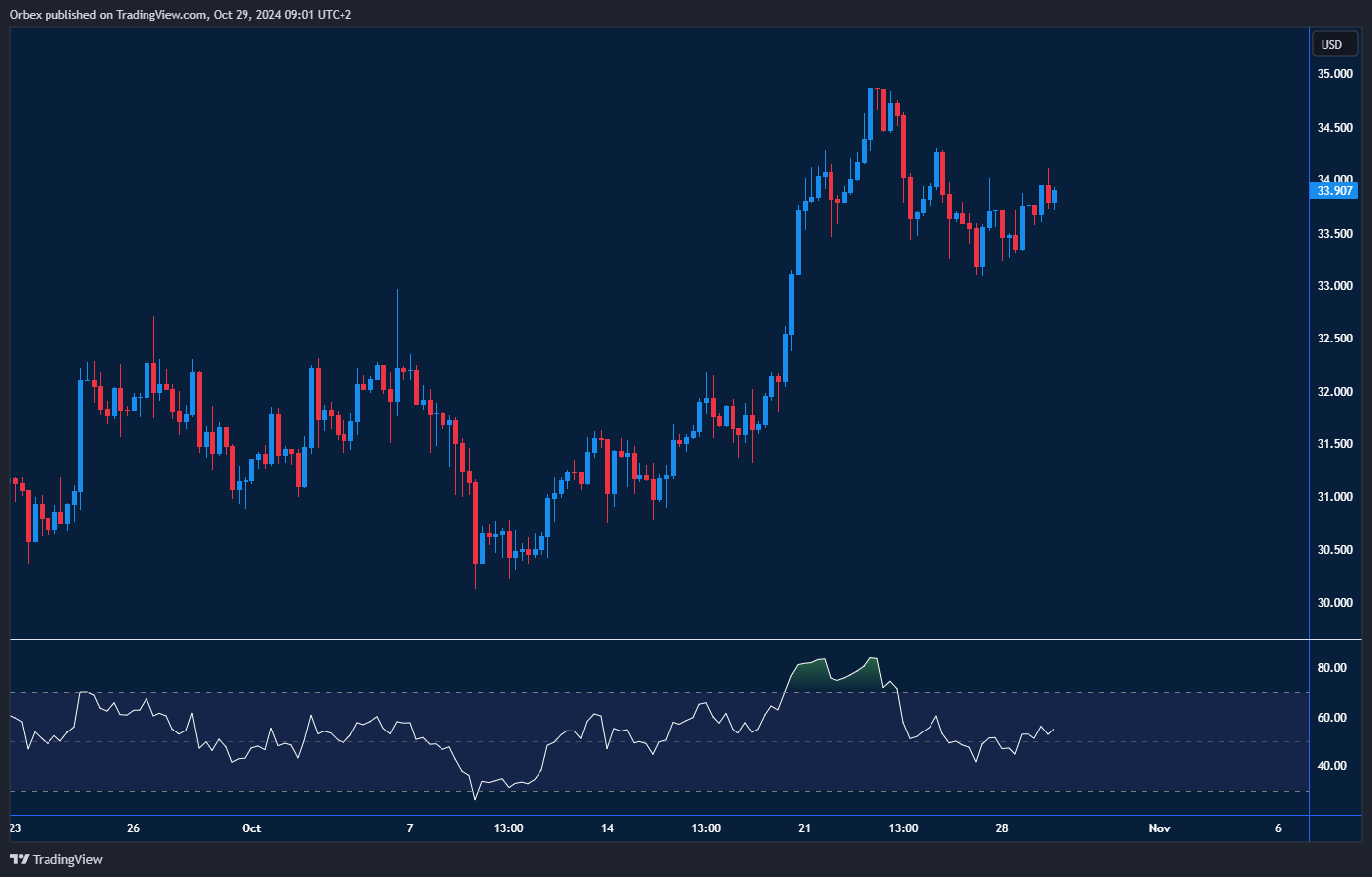Select the 80.00 RSI scale label
This screenshot has height=877, width=1372.
pos(1331,668)
